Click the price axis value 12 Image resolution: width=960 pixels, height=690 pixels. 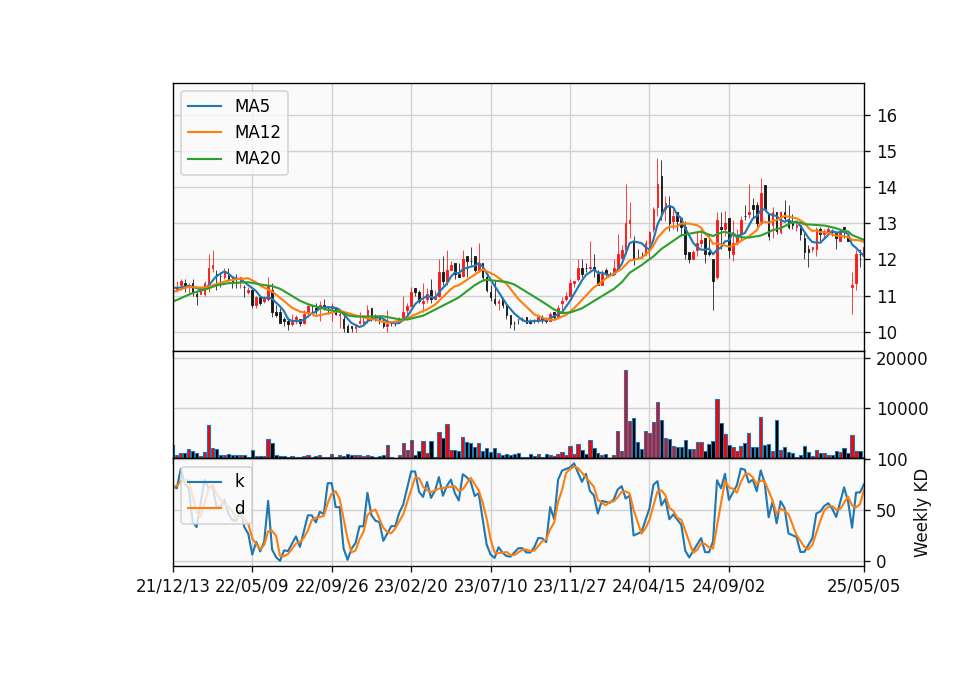point(887,260)
